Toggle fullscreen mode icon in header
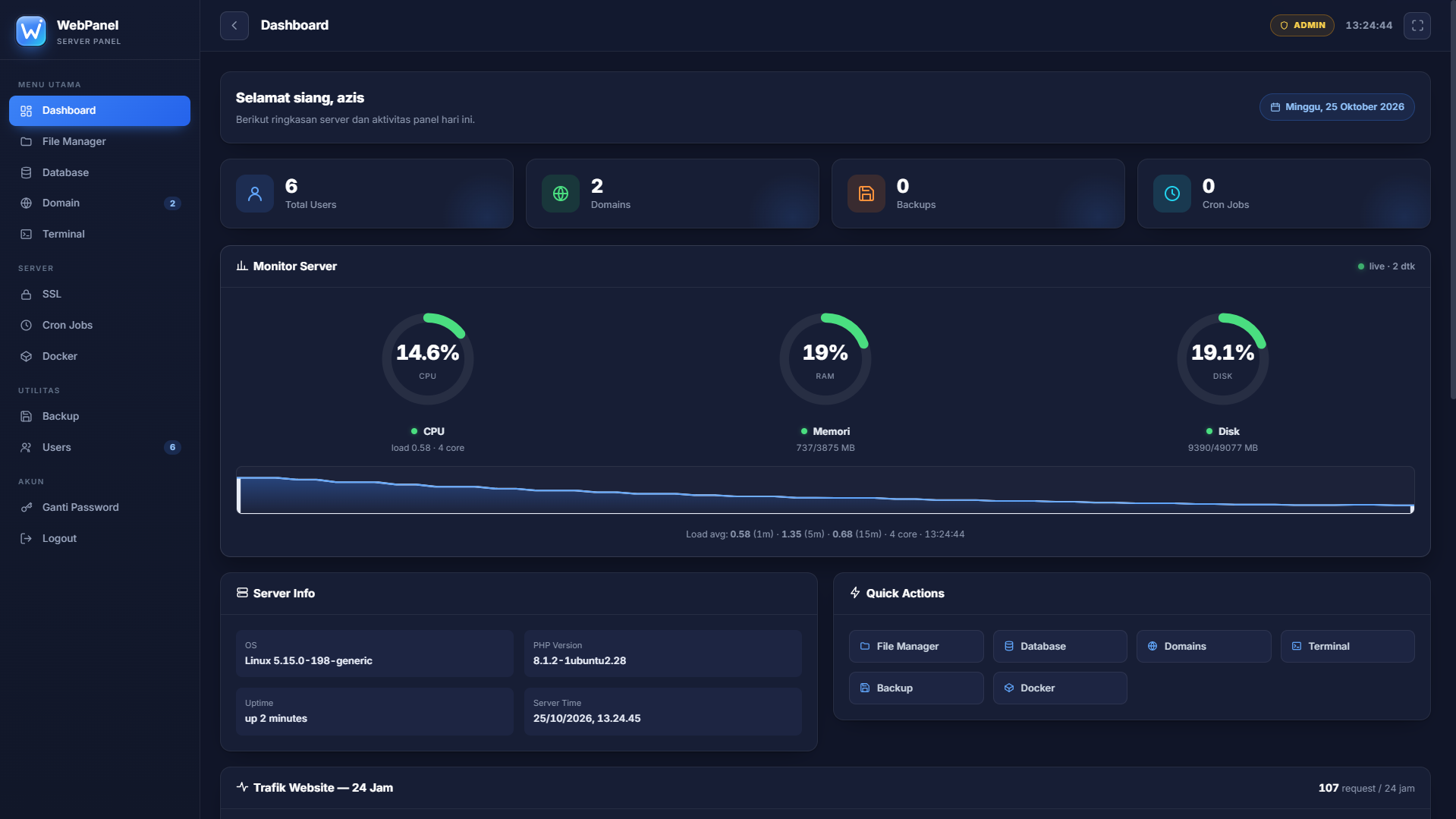Viewport: 1456px width, 819px height. 1417,26
